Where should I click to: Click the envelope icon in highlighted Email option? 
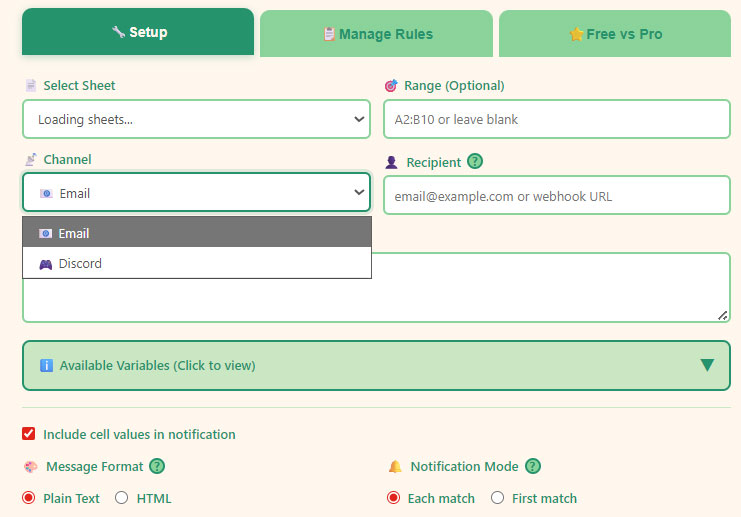45,233
